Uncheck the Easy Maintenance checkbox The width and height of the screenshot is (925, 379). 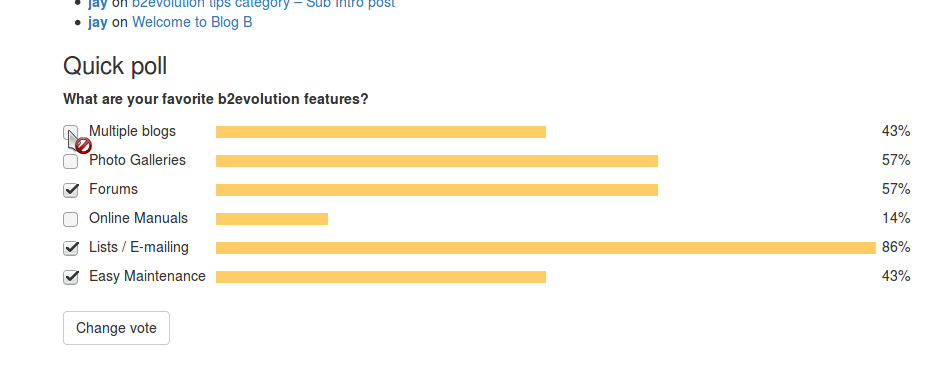70,277
